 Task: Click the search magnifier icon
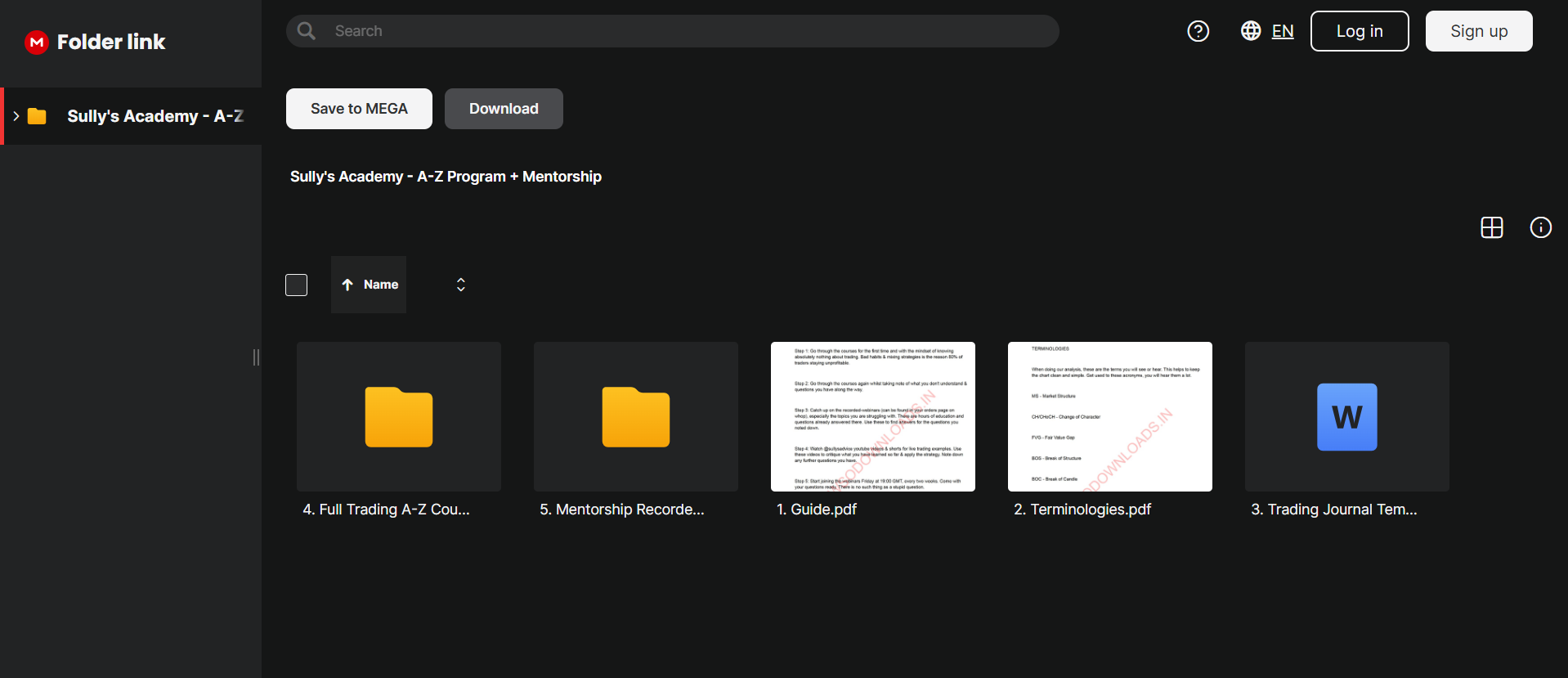tap(307, 31)
